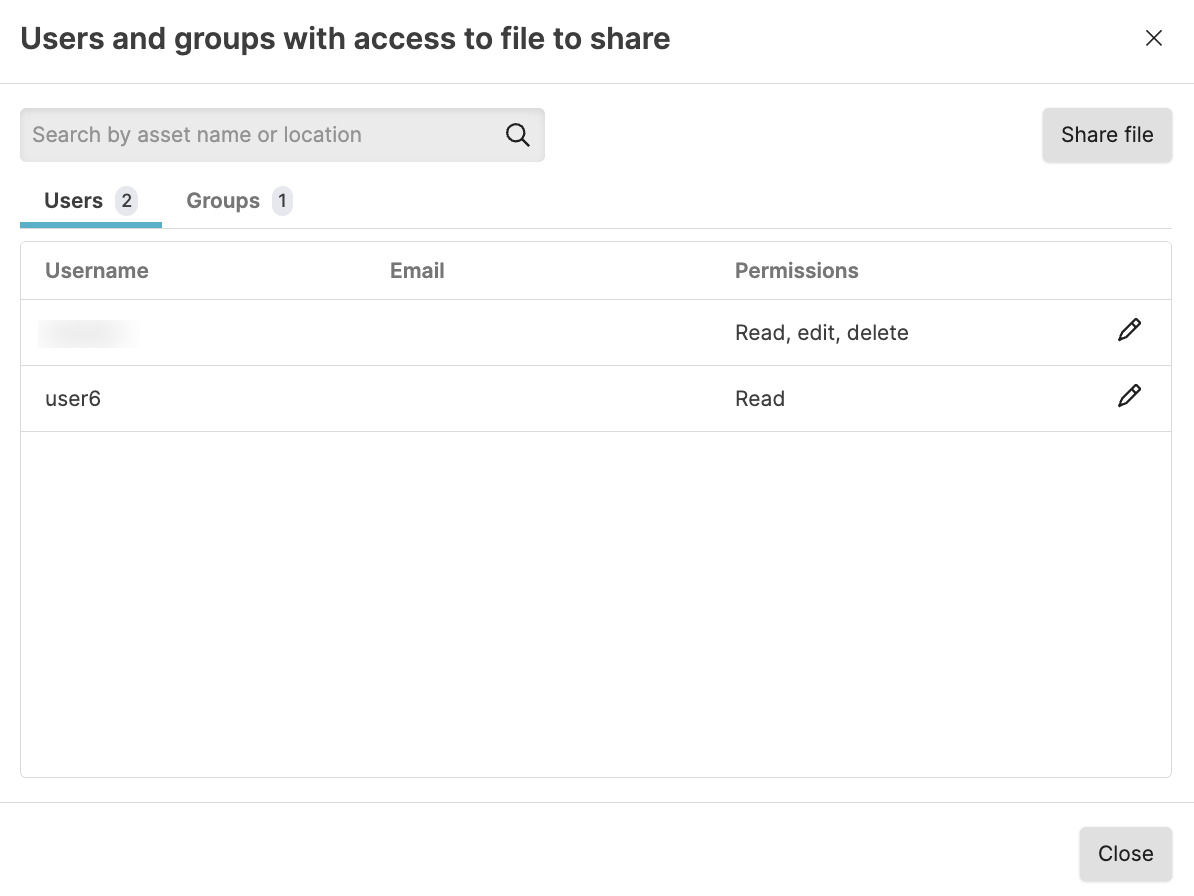Click the Groups count badge showing 1

282,201
